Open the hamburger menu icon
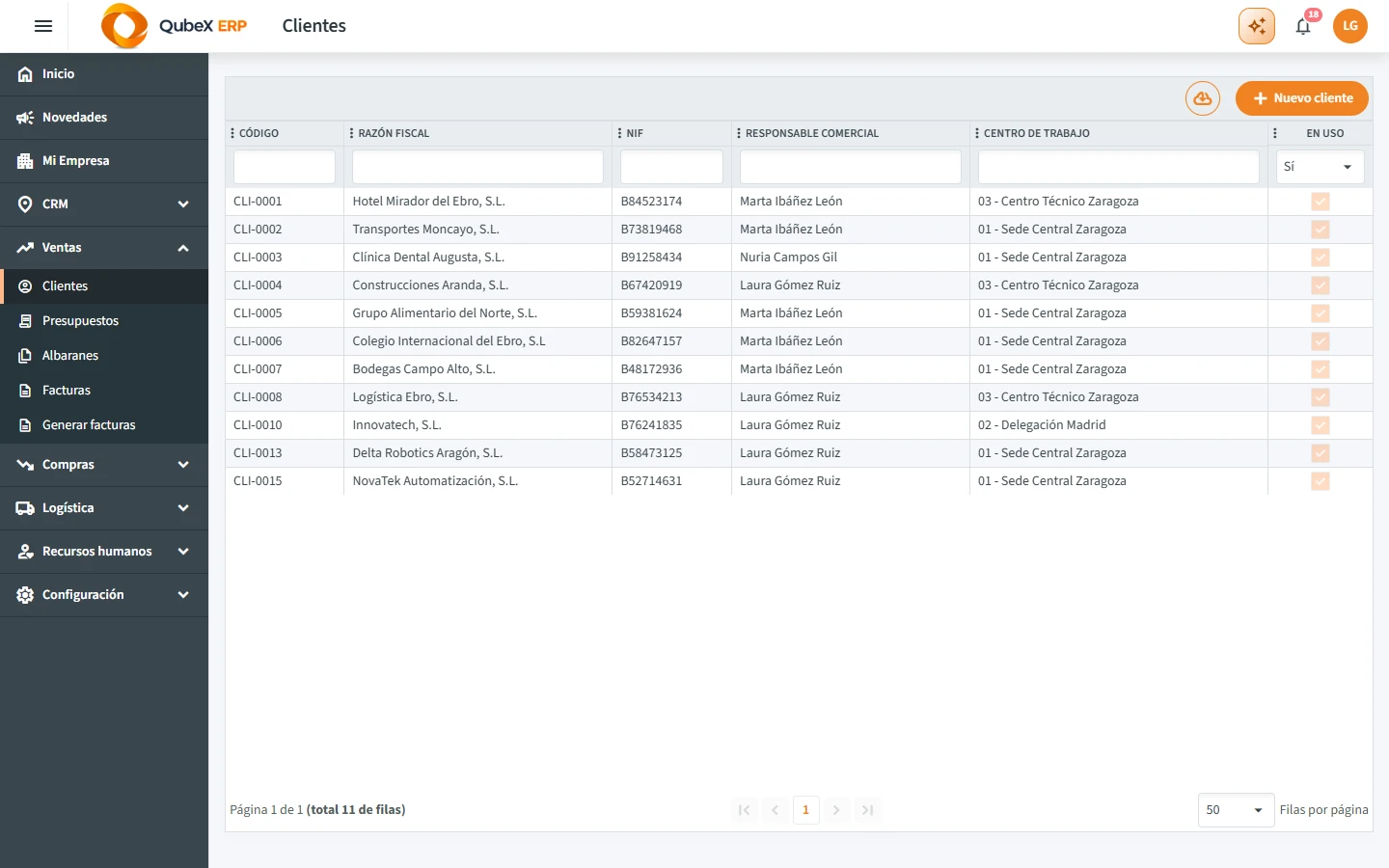 43,26
